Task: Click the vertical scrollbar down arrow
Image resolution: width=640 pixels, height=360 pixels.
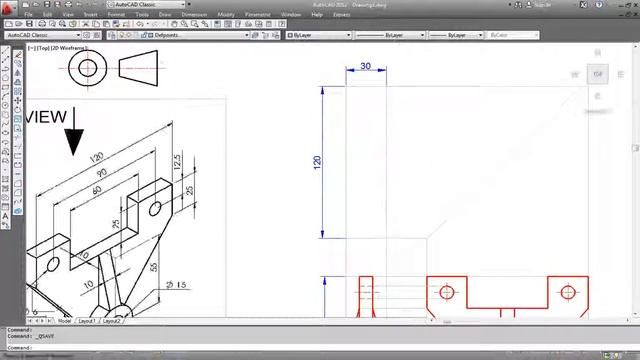Action: pyautogui.click(x=636, y=314)
